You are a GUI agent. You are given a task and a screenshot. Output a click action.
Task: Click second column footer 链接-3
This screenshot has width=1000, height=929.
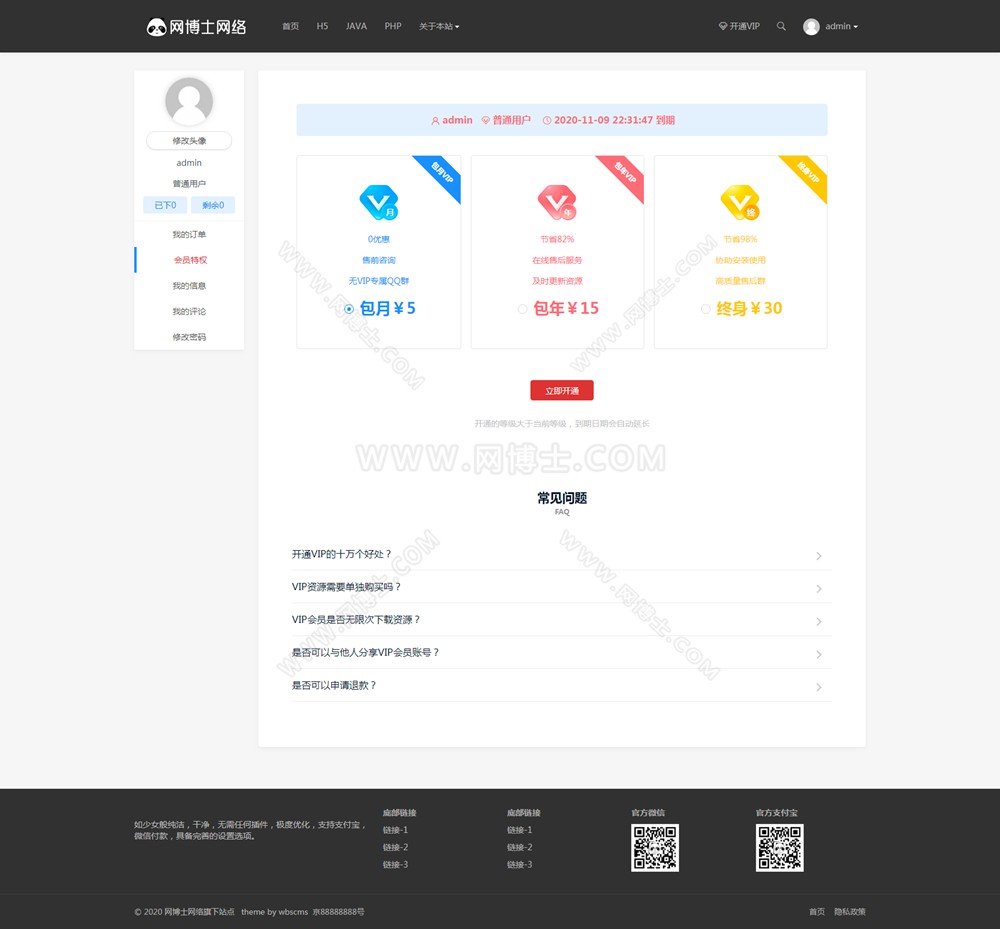(x=520, y=865)
